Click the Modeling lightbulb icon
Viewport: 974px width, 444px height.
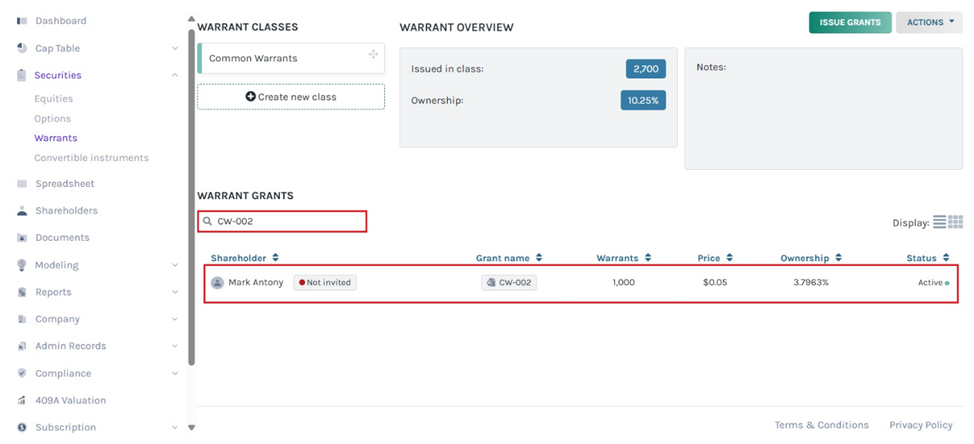point(22,265)
